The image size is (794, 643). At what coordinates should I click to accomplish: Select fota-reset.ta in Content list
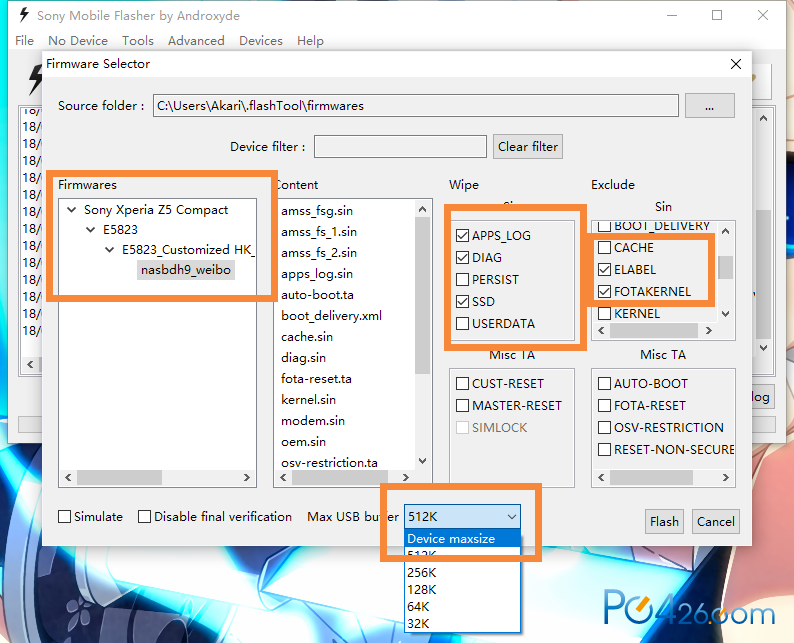point(316,379)
